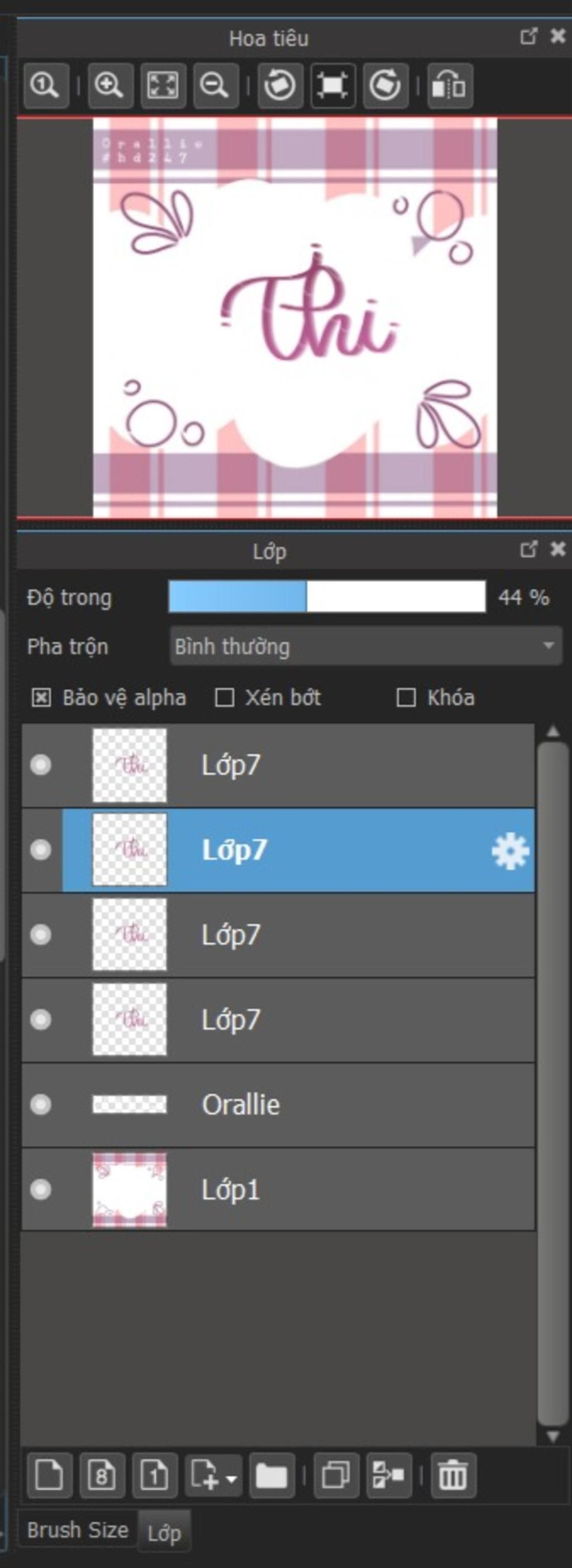Expand the add special layer dropdown arrow

tap(231, 1477)
